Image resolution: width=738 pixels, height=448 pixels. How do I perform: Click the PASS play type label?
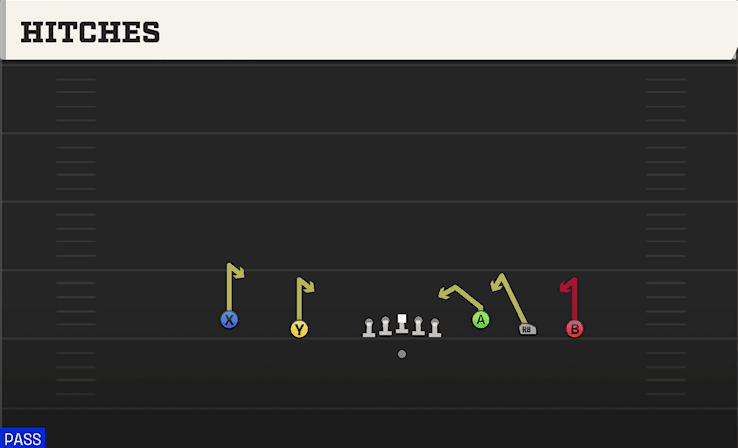point(23,438)
